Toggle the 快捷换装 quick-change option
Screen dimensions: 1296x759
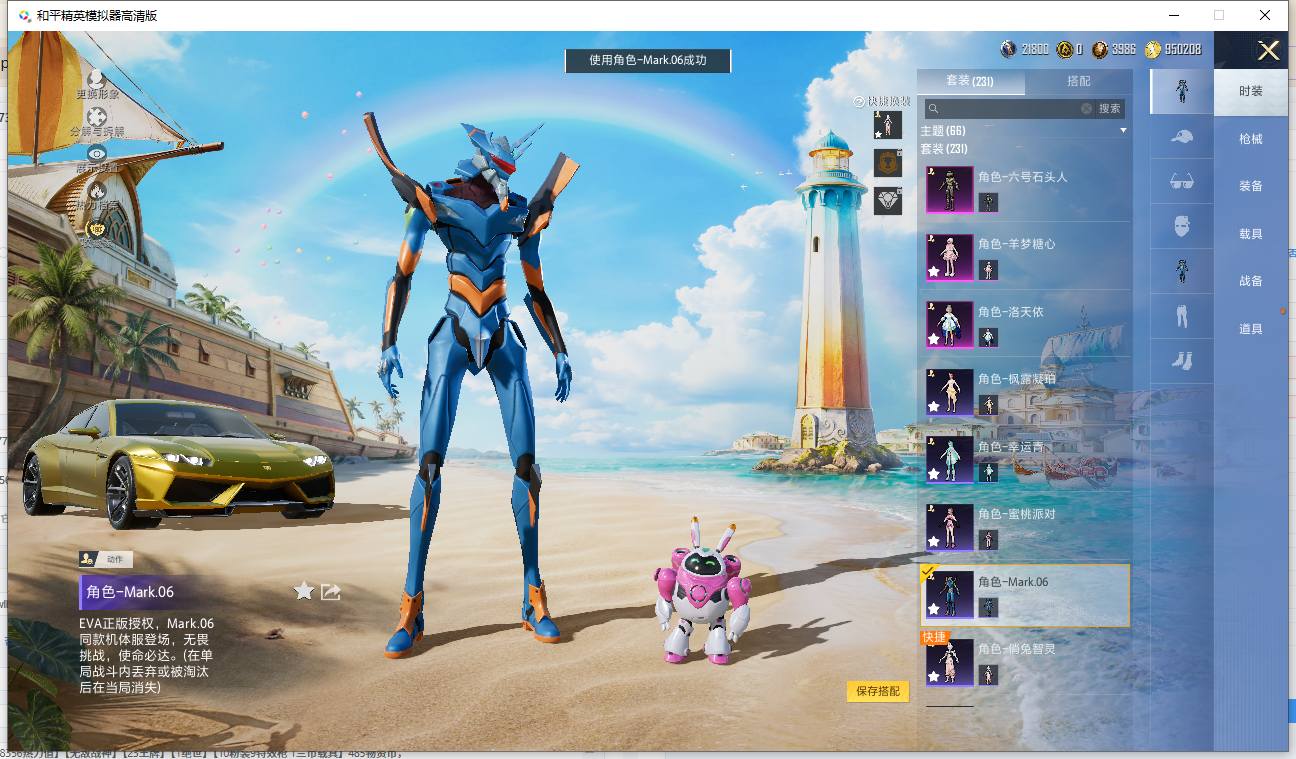pos(882,101)
